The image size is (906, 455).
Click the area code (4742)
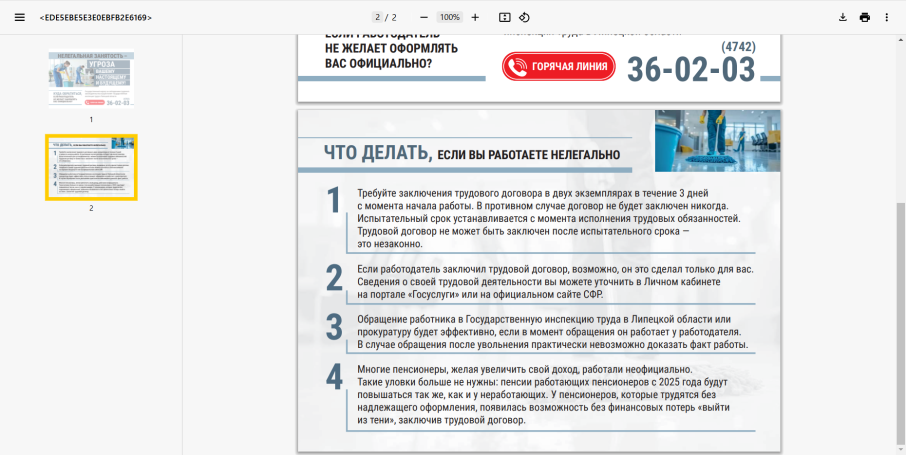point(738,46)
